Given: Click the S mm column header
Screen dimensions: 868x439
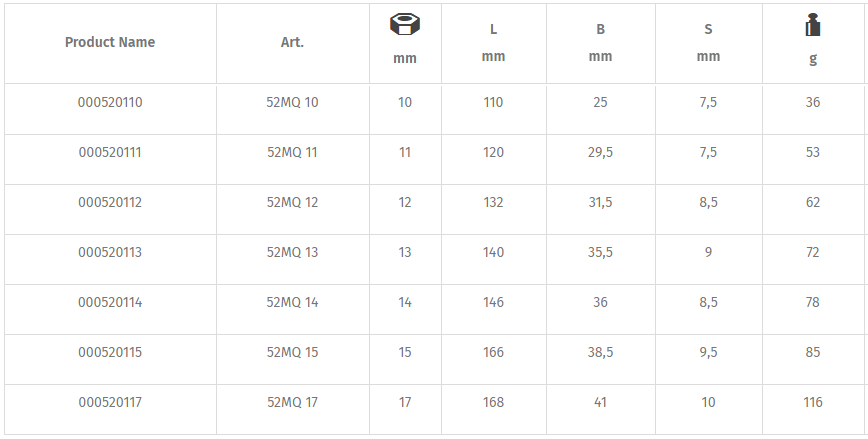Looking at the screenshot, I should [708, 43].
